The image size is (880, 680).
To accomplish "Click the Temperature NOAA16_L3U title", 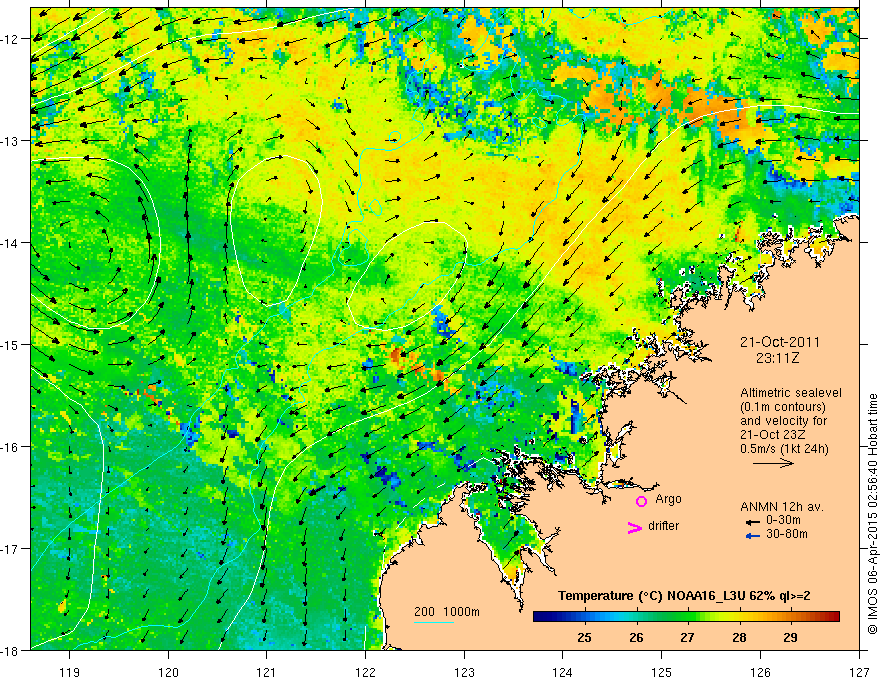I will coord(684,596).
